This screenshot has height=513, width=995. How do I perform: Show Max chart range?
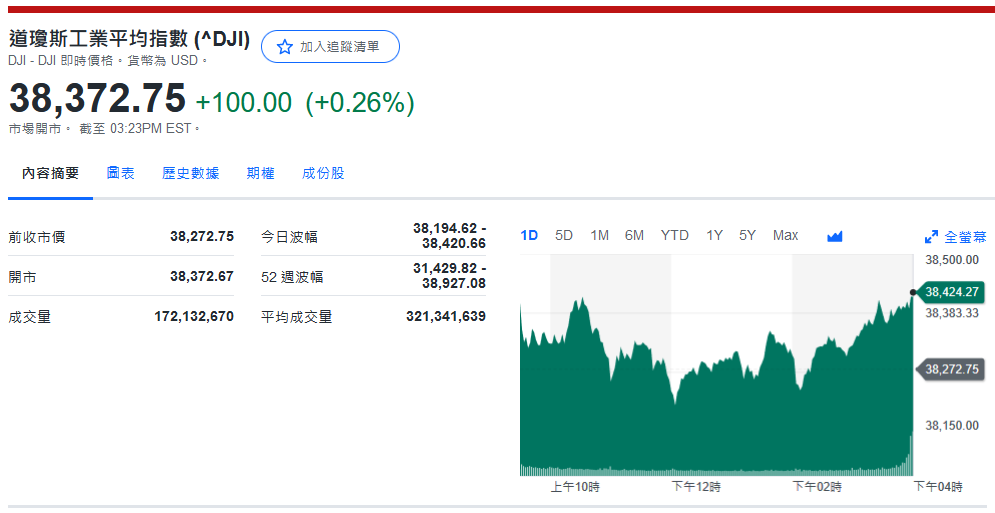click(785, 235)
